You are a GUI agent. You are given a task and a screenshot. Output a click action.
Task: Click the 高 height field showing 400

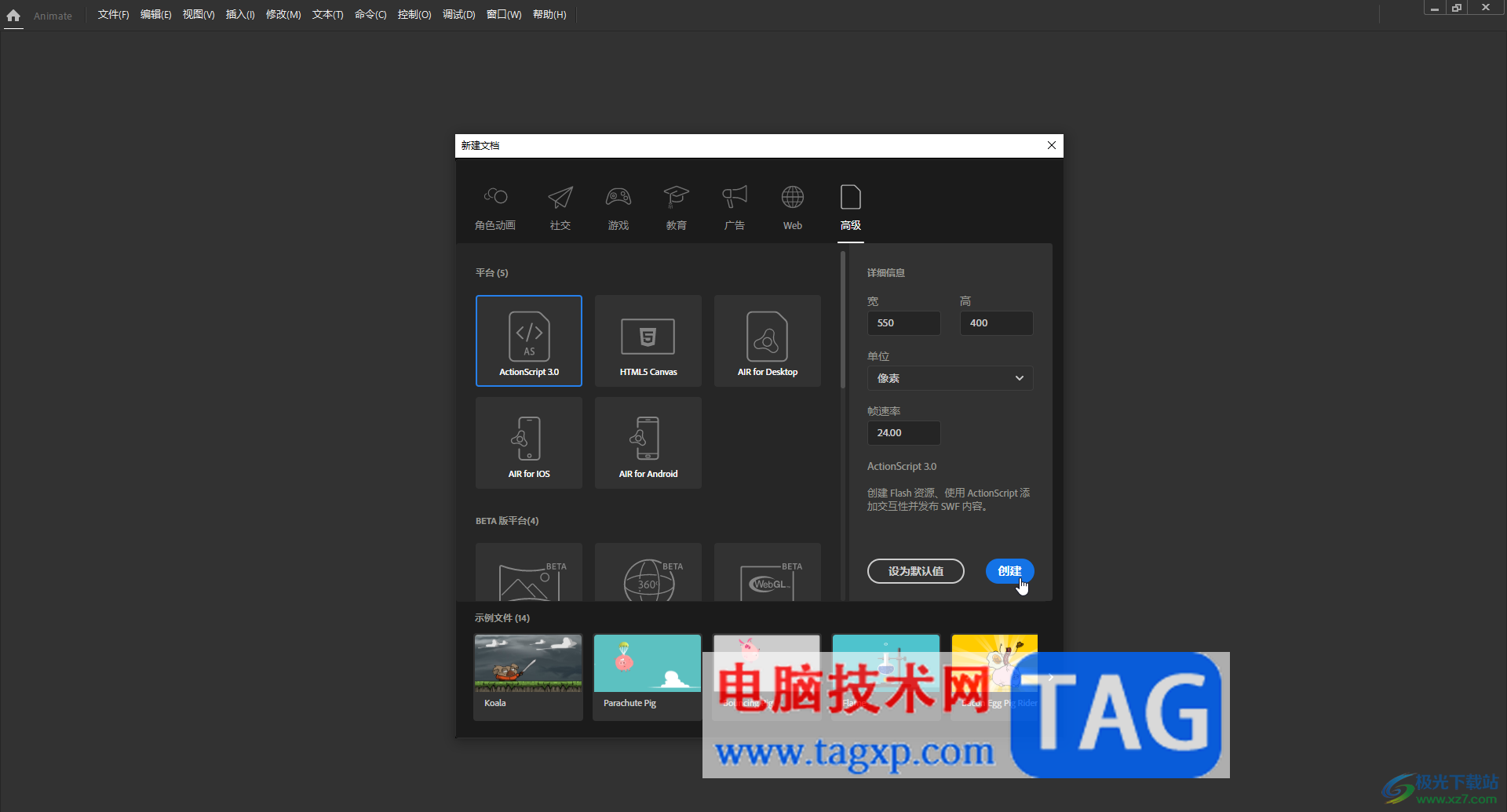pyautogui.click(x=996, y=323)
